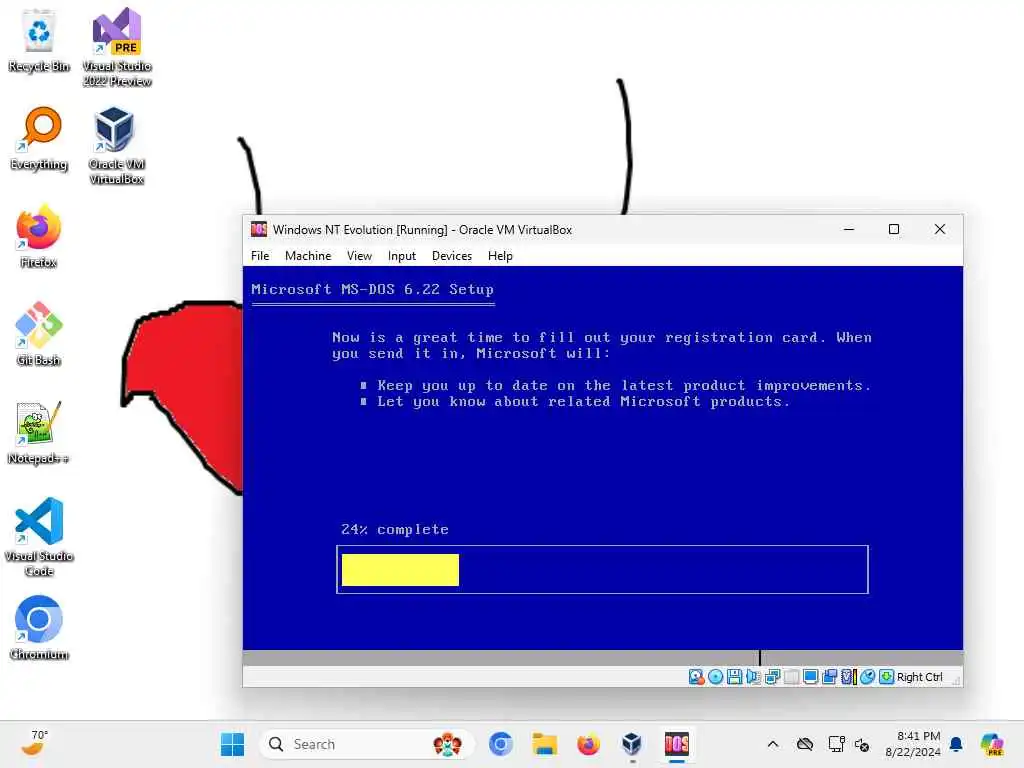Select the Notepad++ desktop shortcut
The image size is (1024, 768).
[x=39, y=432]
